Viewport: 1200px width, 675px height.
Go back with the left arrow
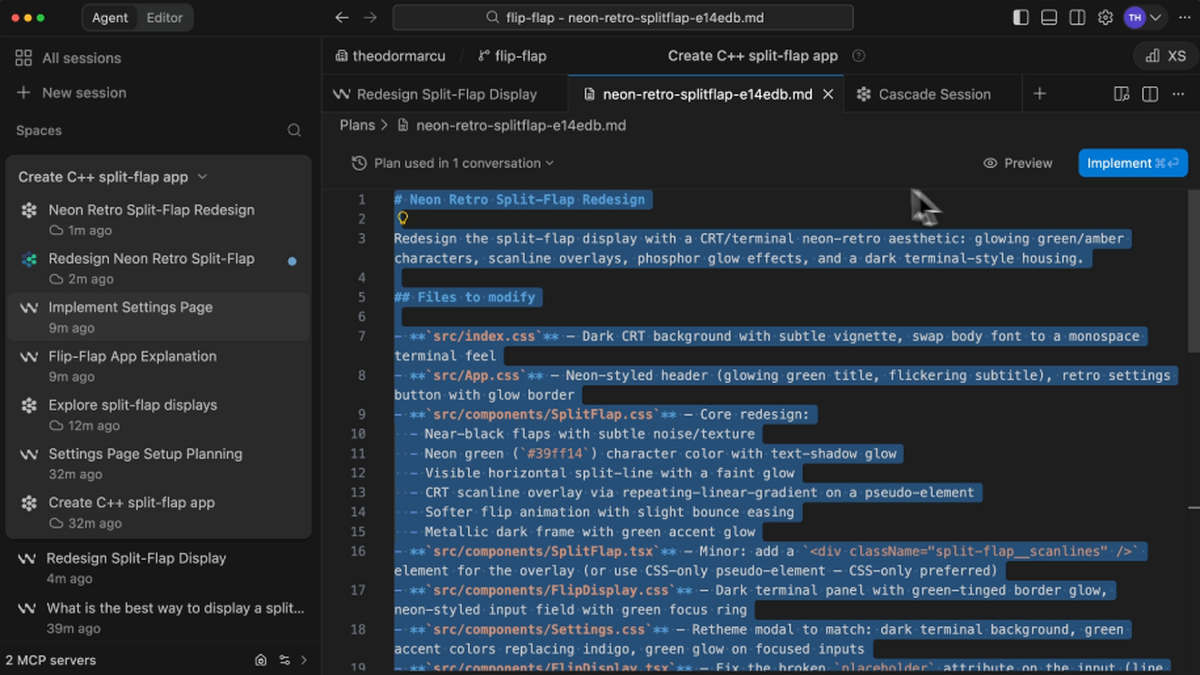[342, 18]
